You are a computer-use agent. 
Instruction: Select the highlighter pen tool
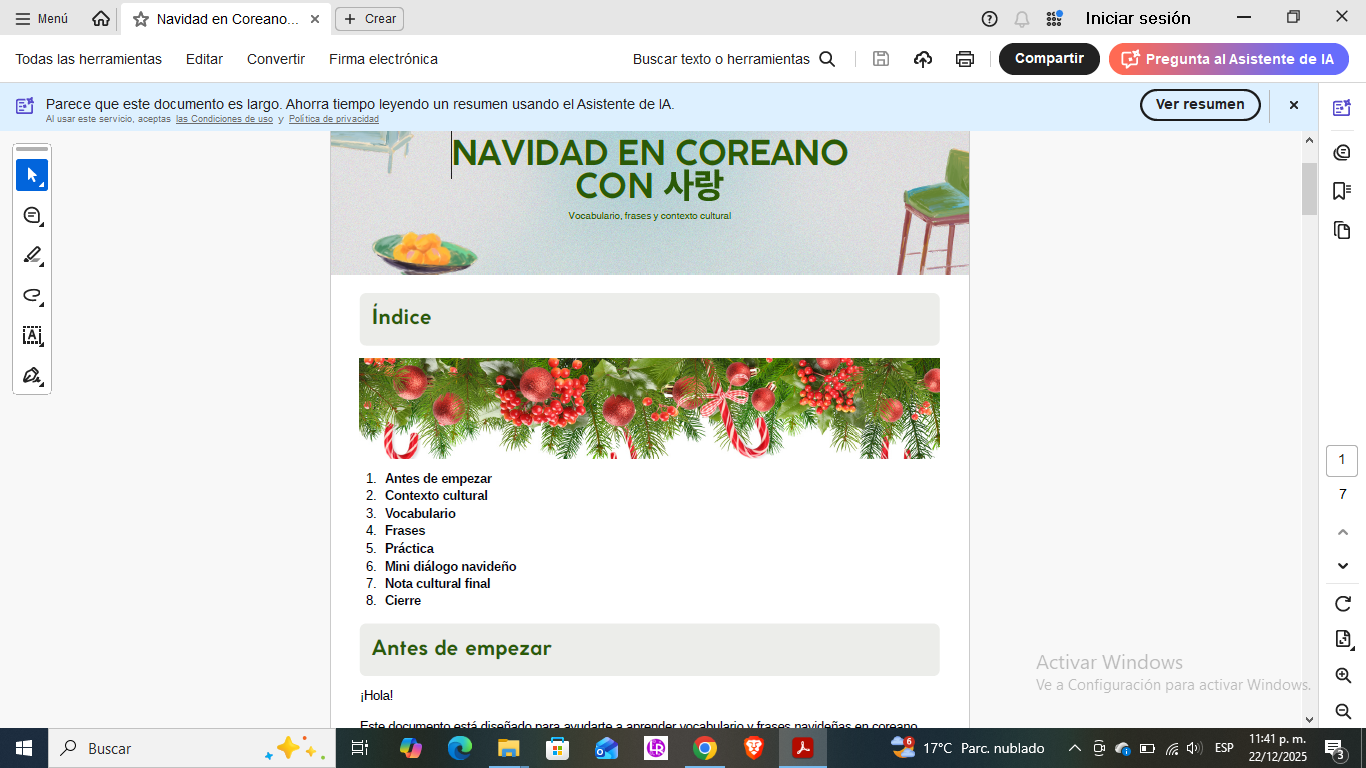point(32,255)
